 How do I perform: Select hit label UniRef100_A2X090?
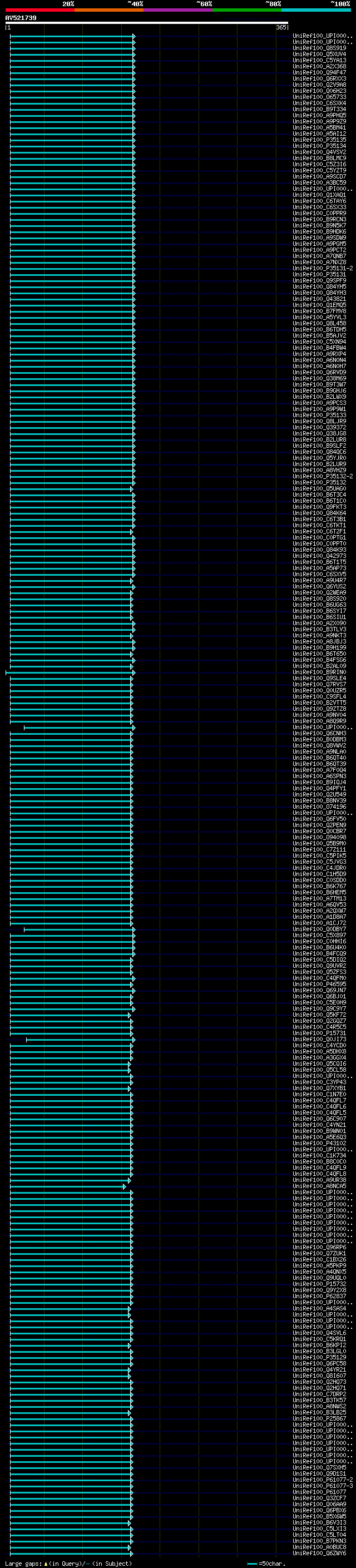[319, 624]
